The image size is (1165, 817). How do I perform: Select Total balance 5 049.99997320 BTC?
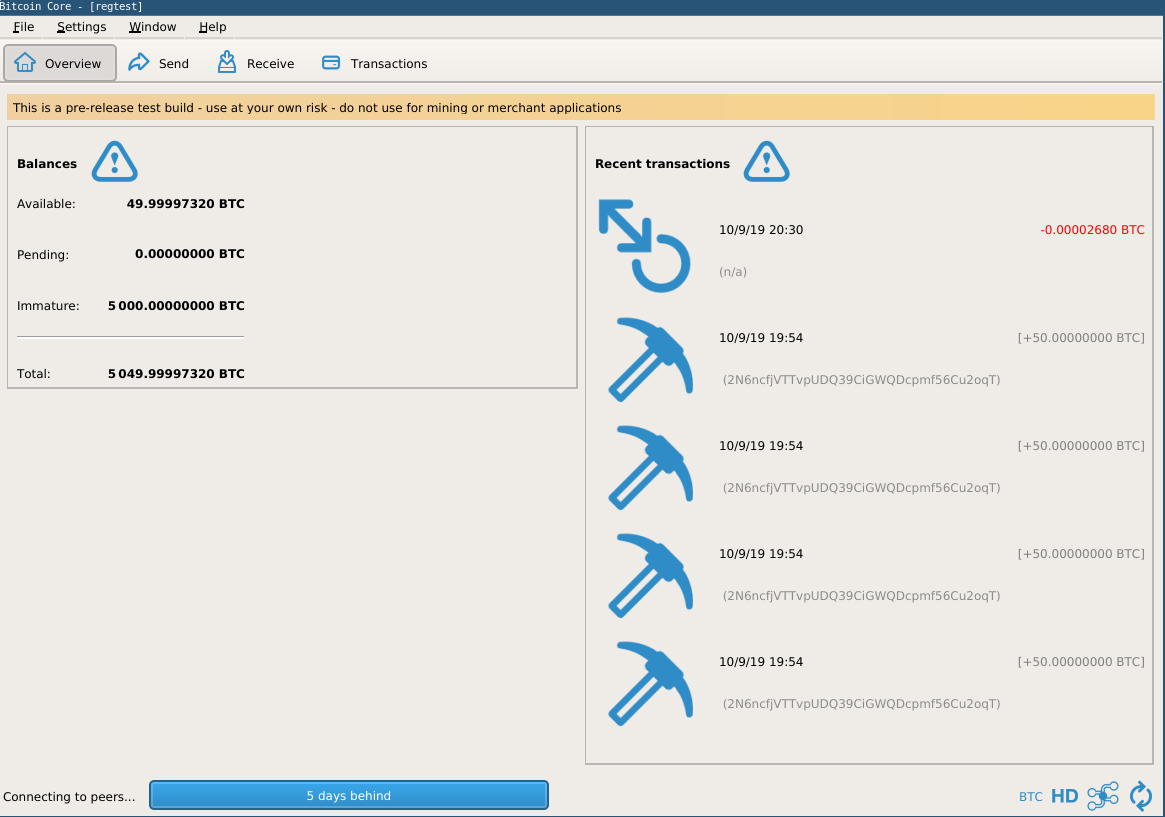pyautogui.click(x=176, y=374)
